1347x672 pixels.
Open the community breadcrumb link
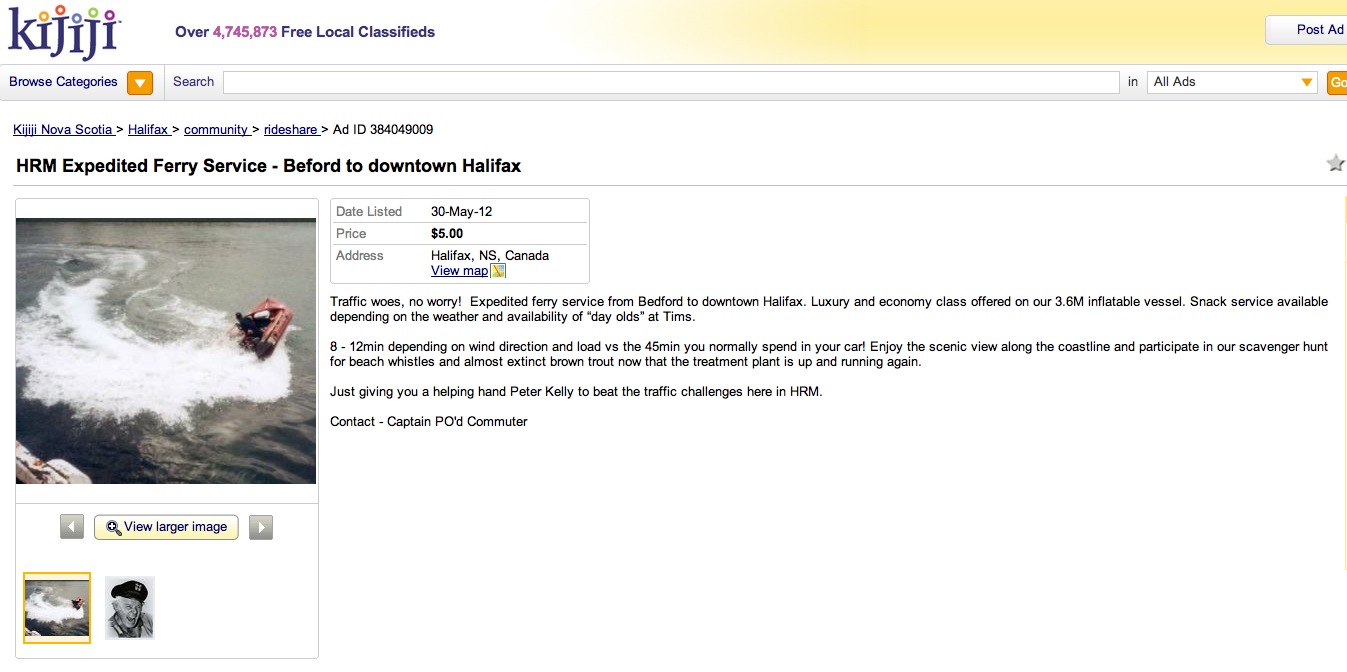[216, 130]
